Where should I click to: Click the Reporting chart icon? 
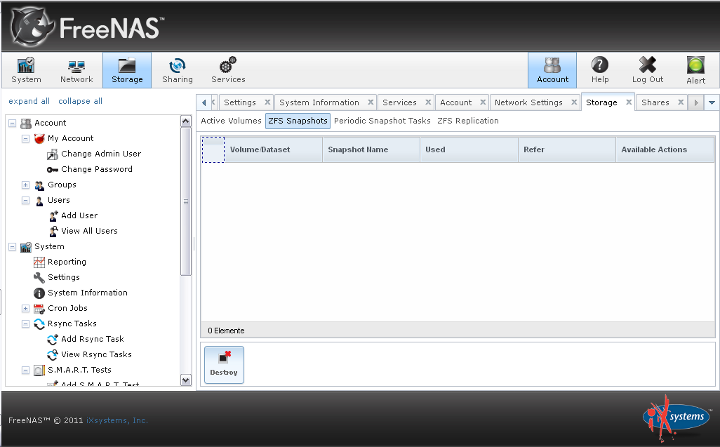pos(39,262)
